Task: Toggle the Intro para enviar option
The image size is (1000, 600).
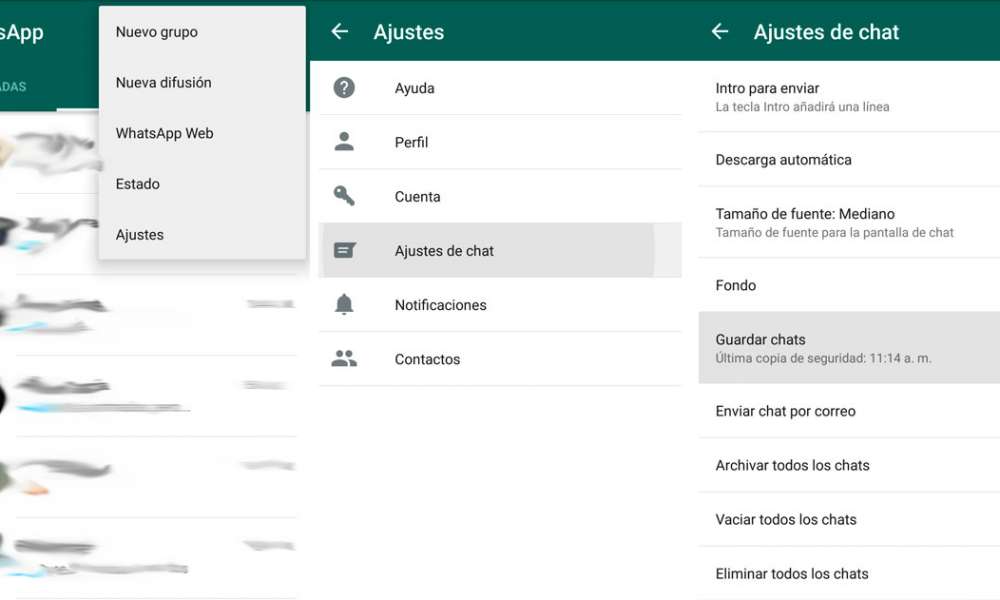Action: pos(849,97)
